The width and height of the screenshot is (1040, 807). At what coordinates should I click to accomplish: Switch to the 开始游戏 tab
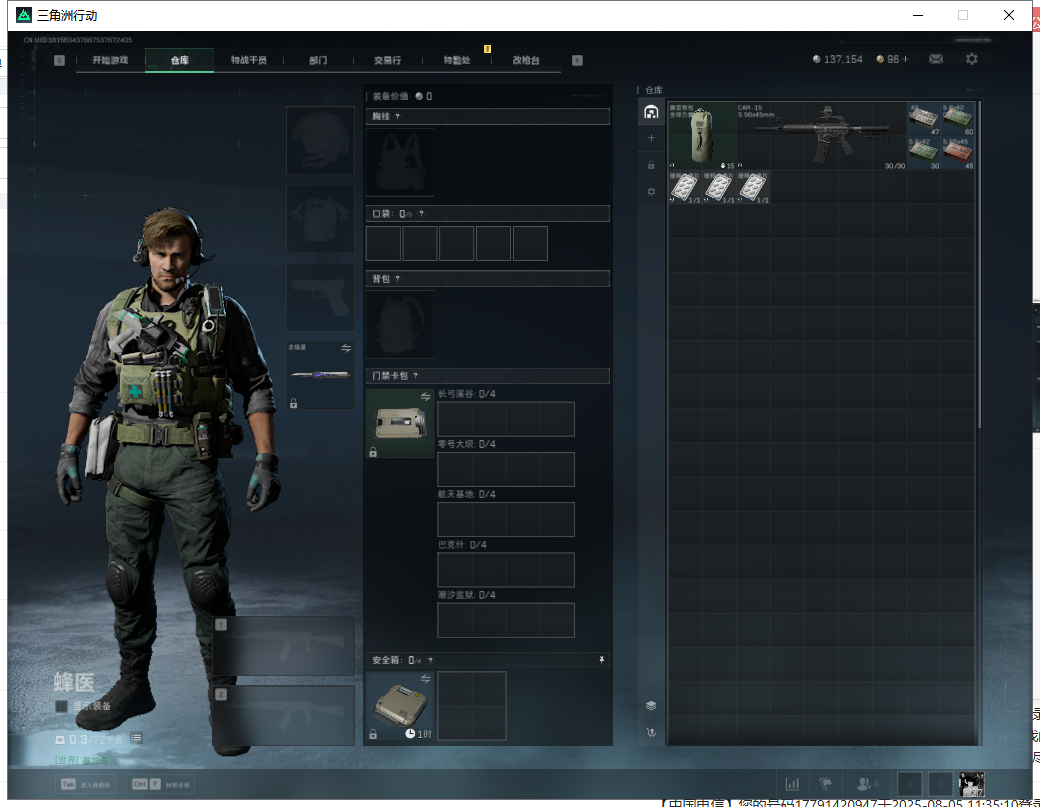(110, 60)
